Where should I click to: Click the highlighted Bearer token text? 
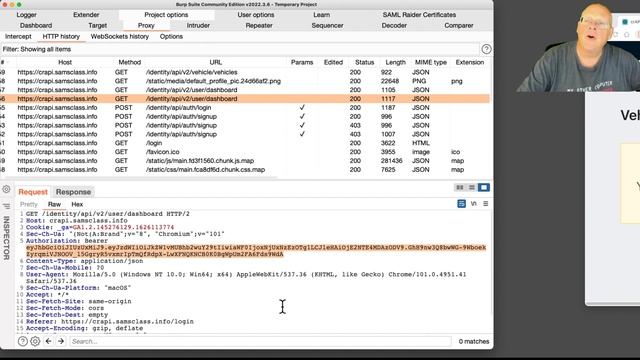[x=256, y=251]
